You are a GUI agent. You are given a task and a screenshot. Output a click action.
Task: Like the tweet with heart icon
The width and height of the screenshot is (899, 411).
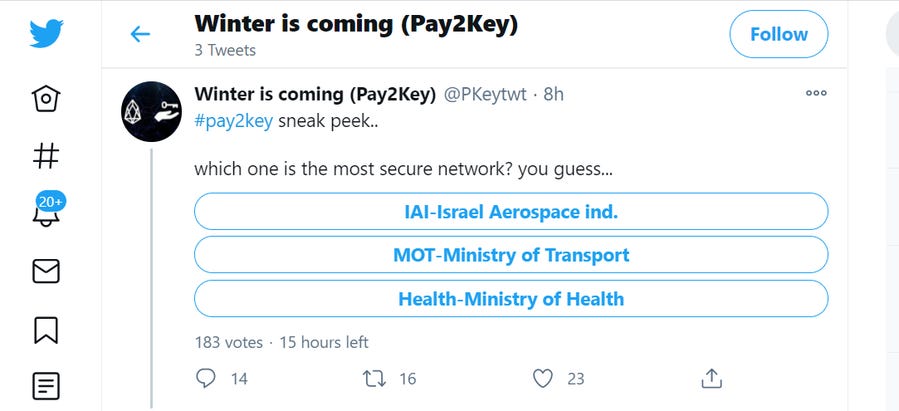click(x=543, y=378)
